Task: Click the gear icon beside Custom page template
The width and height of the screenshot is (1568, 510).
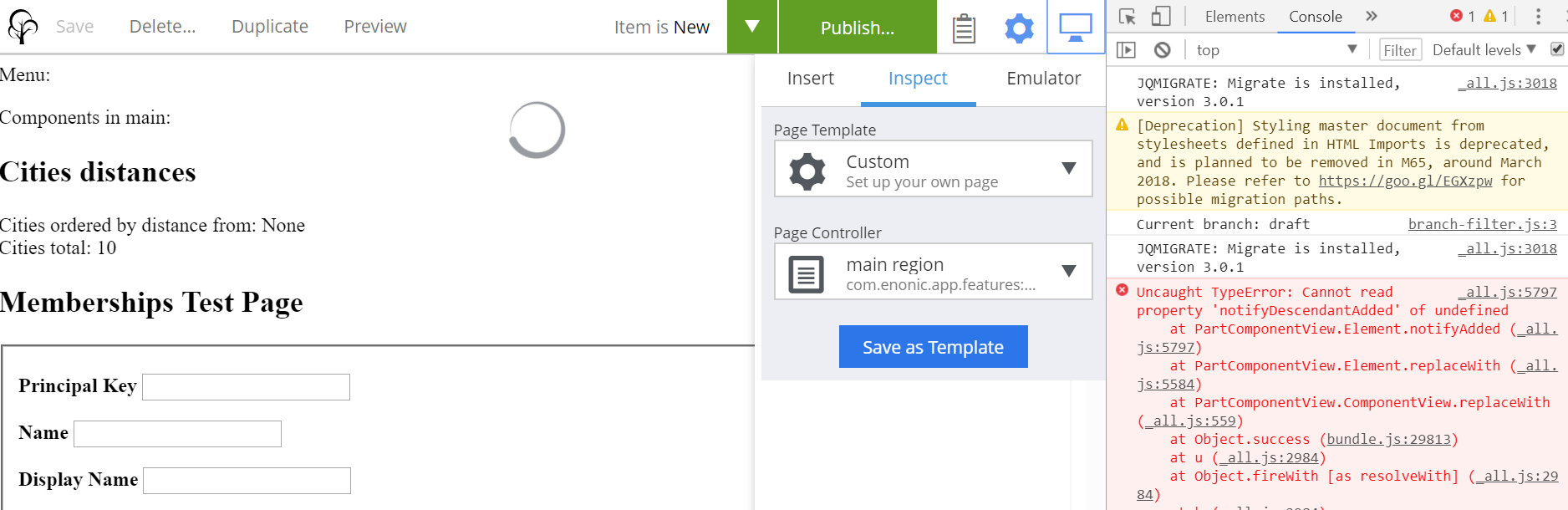Action: (x=806, y=169)
